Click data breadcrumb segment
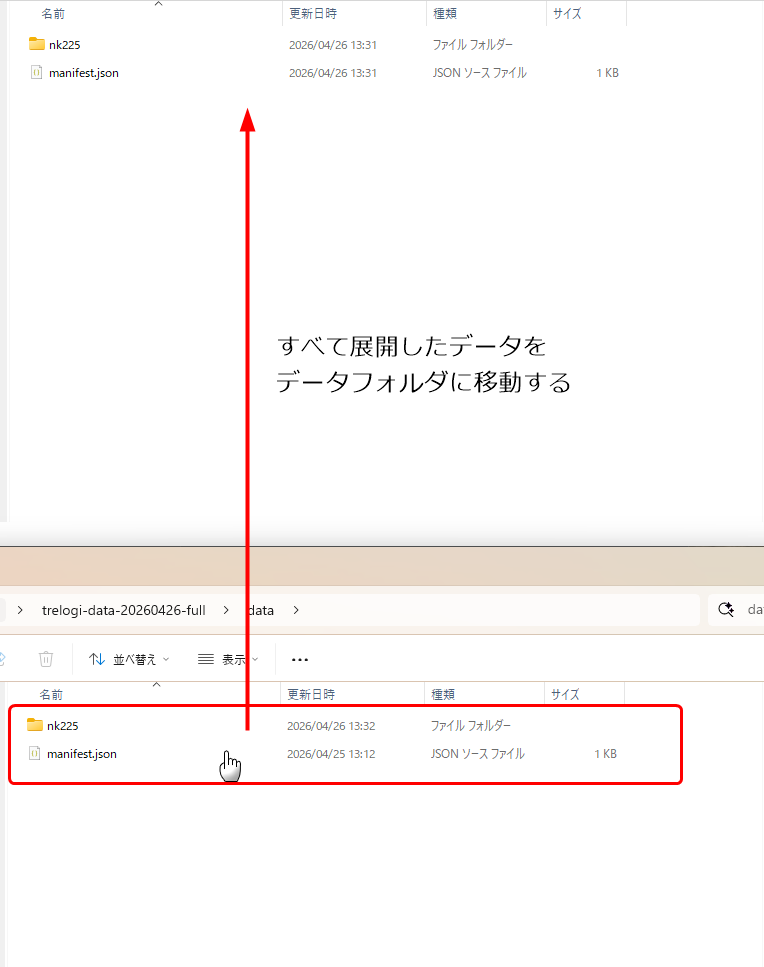The width and height of the screenshot is (764, 967). 261,610
